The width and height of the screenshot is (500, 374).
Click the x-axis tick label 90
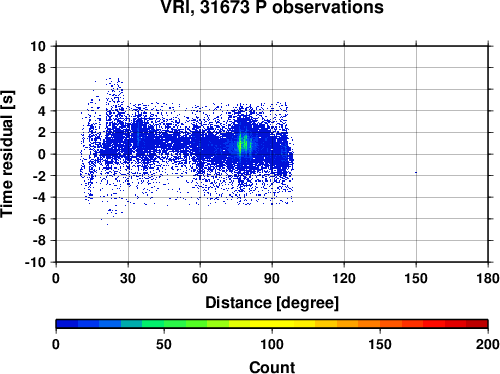click(x=272, y=278)
